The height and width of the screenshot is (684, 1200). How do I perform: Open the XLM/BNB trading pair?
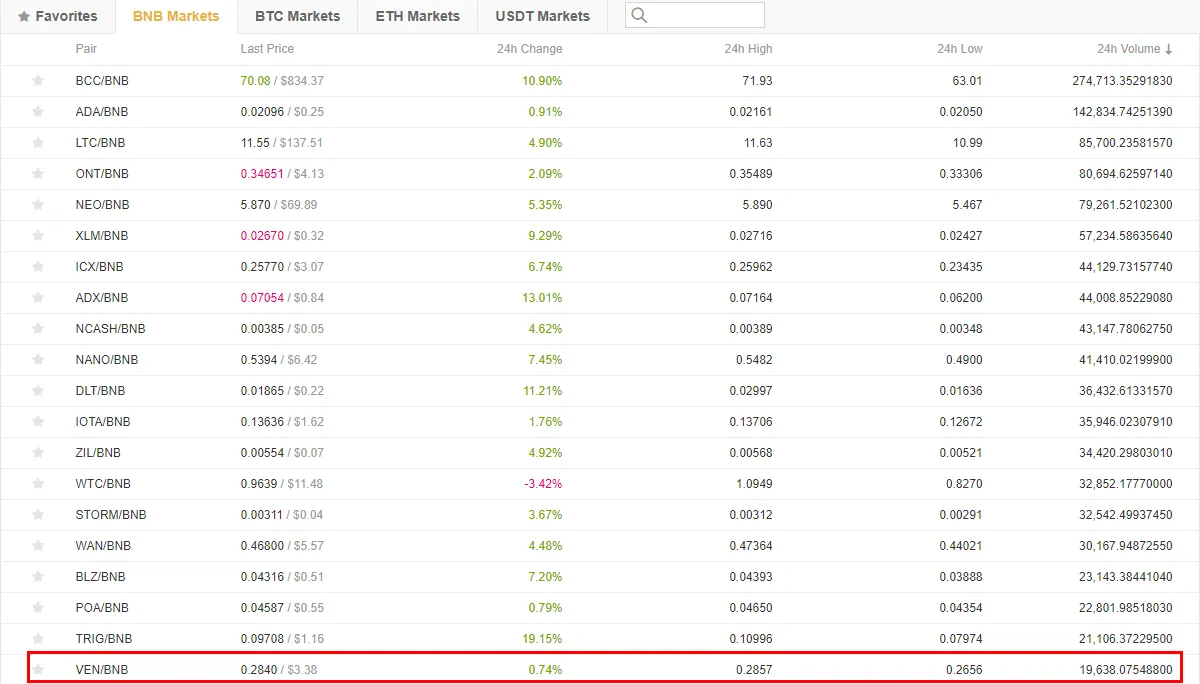pyautogui.click(x=102, y=236)
